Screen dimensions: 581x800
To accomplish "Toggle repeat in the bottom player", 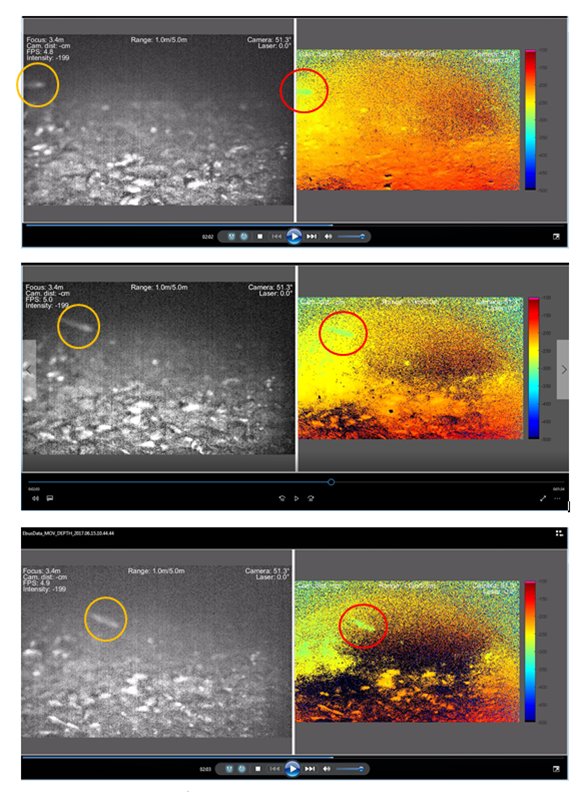I will tap(242, 768).
